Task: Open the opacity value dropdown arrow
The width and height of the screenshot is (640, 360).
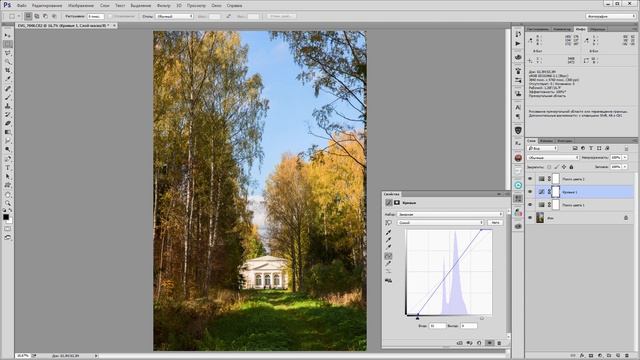Action: (x=625, y=158)
